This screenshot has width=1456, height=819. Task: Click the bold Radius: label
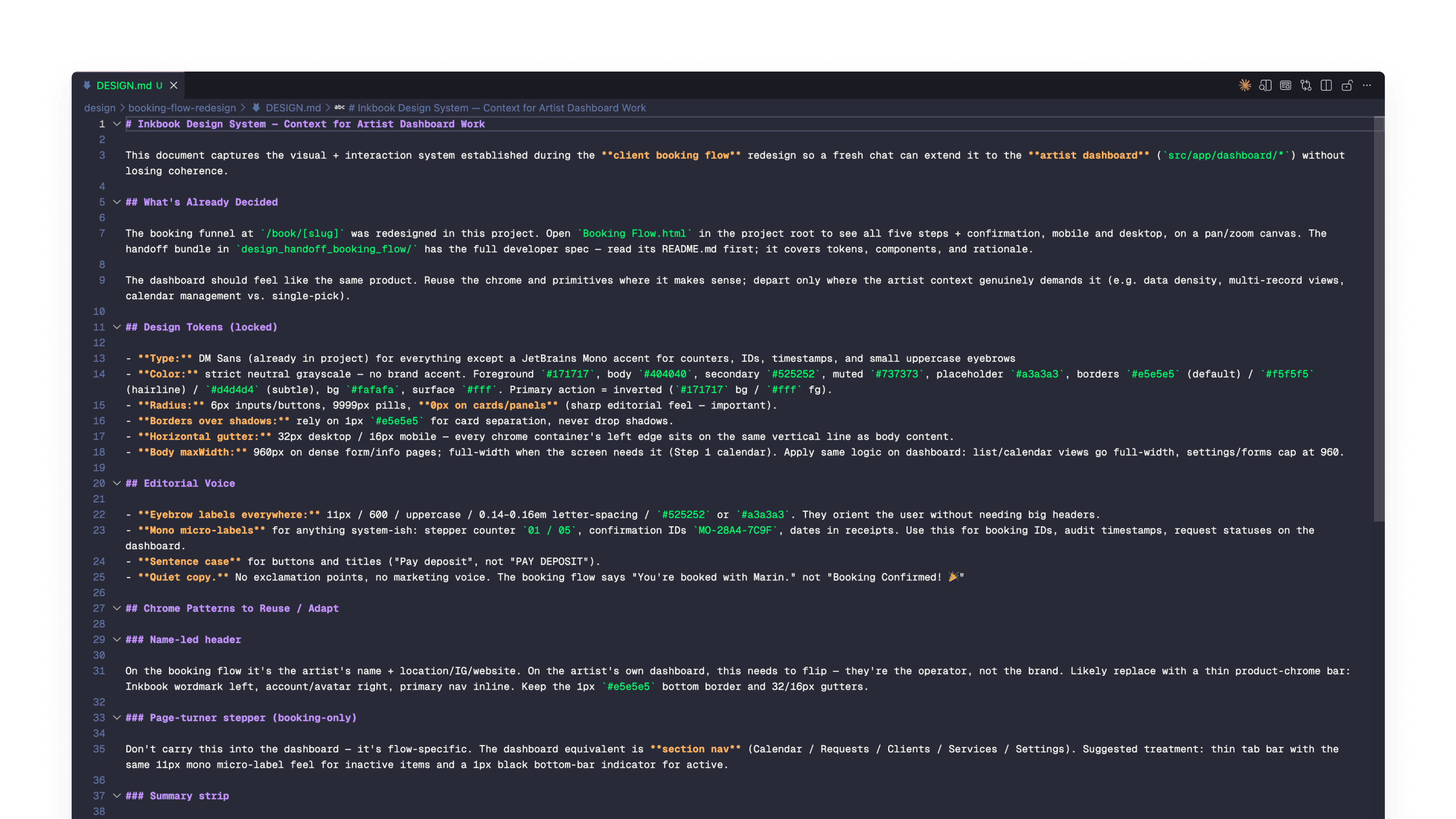click(x=171, y=406)
